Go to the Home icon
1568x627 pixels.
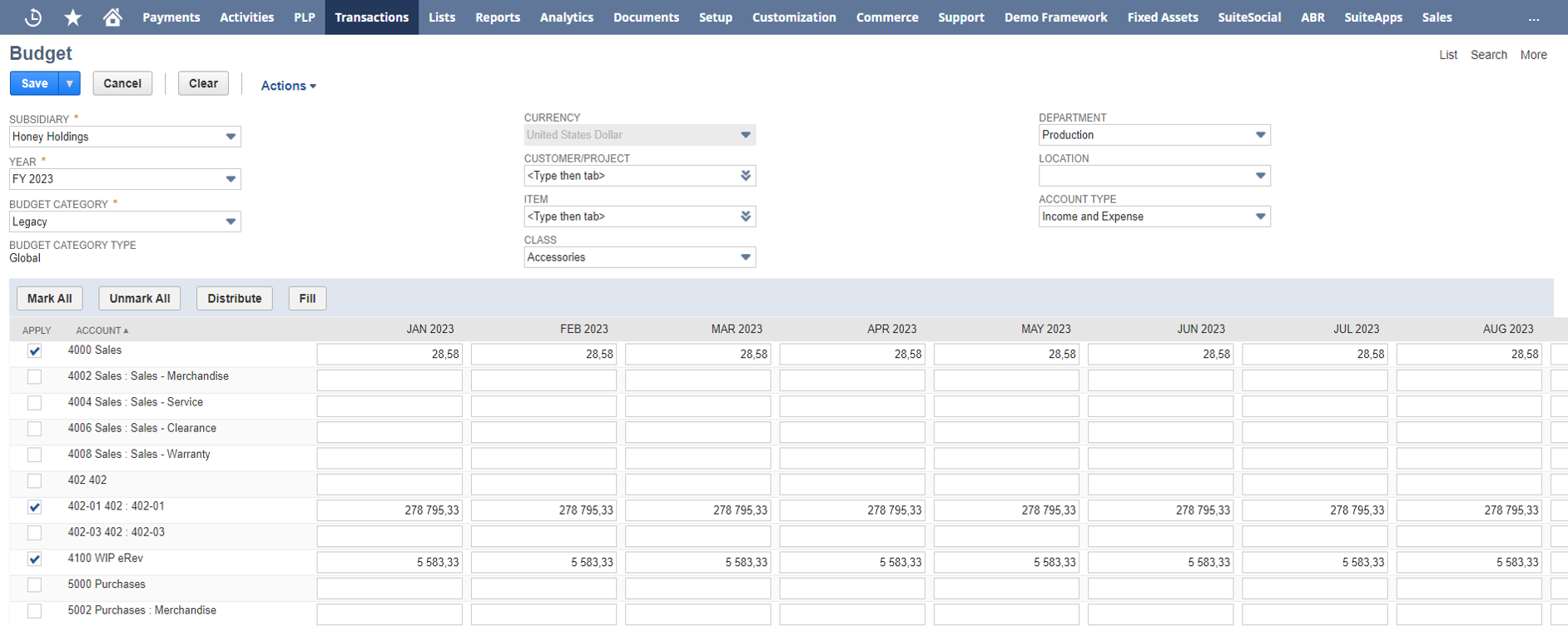(x=112, y=17)
